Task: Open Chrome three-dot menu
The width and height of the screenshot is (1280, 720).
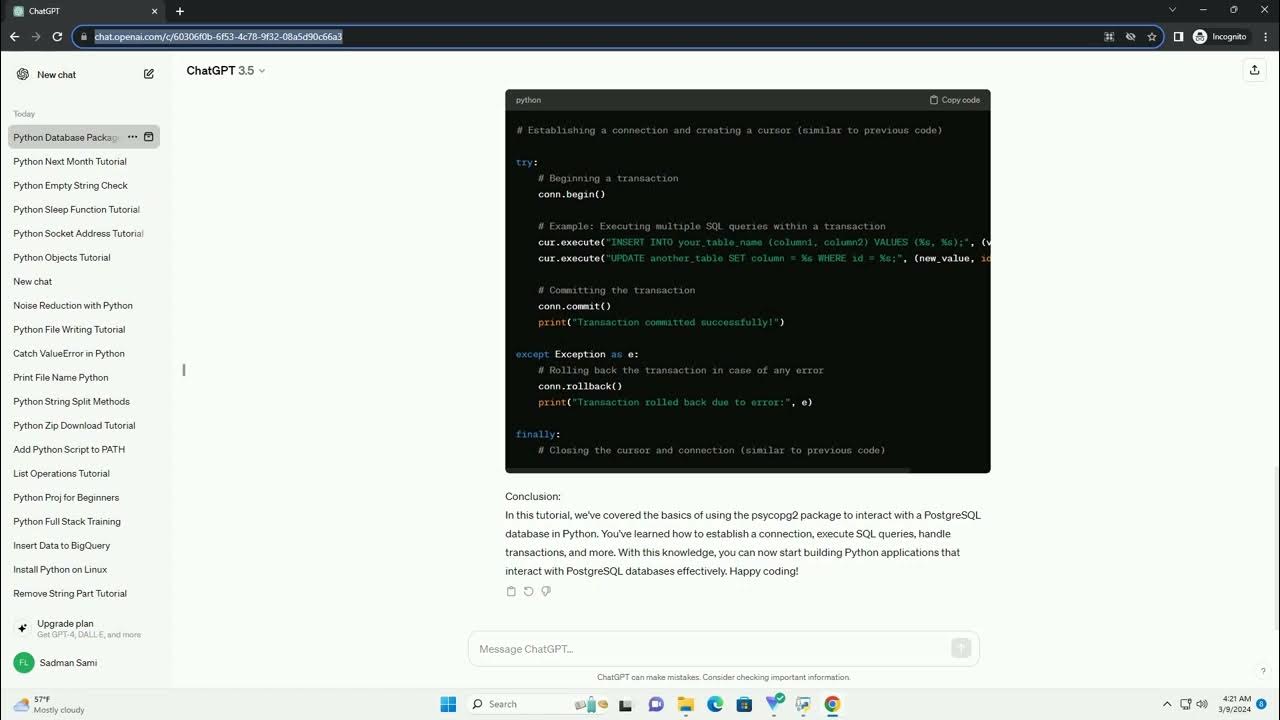Action: point(1264,36)
